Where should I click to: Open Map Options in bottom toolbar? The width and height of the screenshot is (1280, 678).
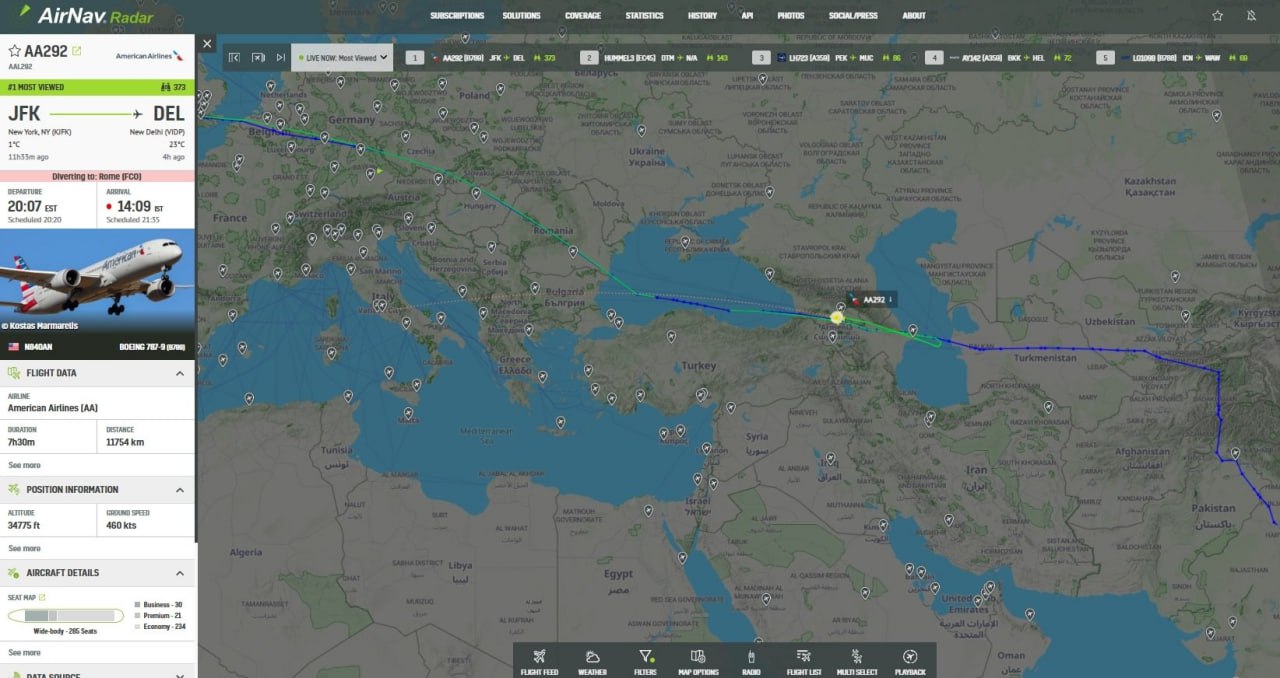(698, 661)
